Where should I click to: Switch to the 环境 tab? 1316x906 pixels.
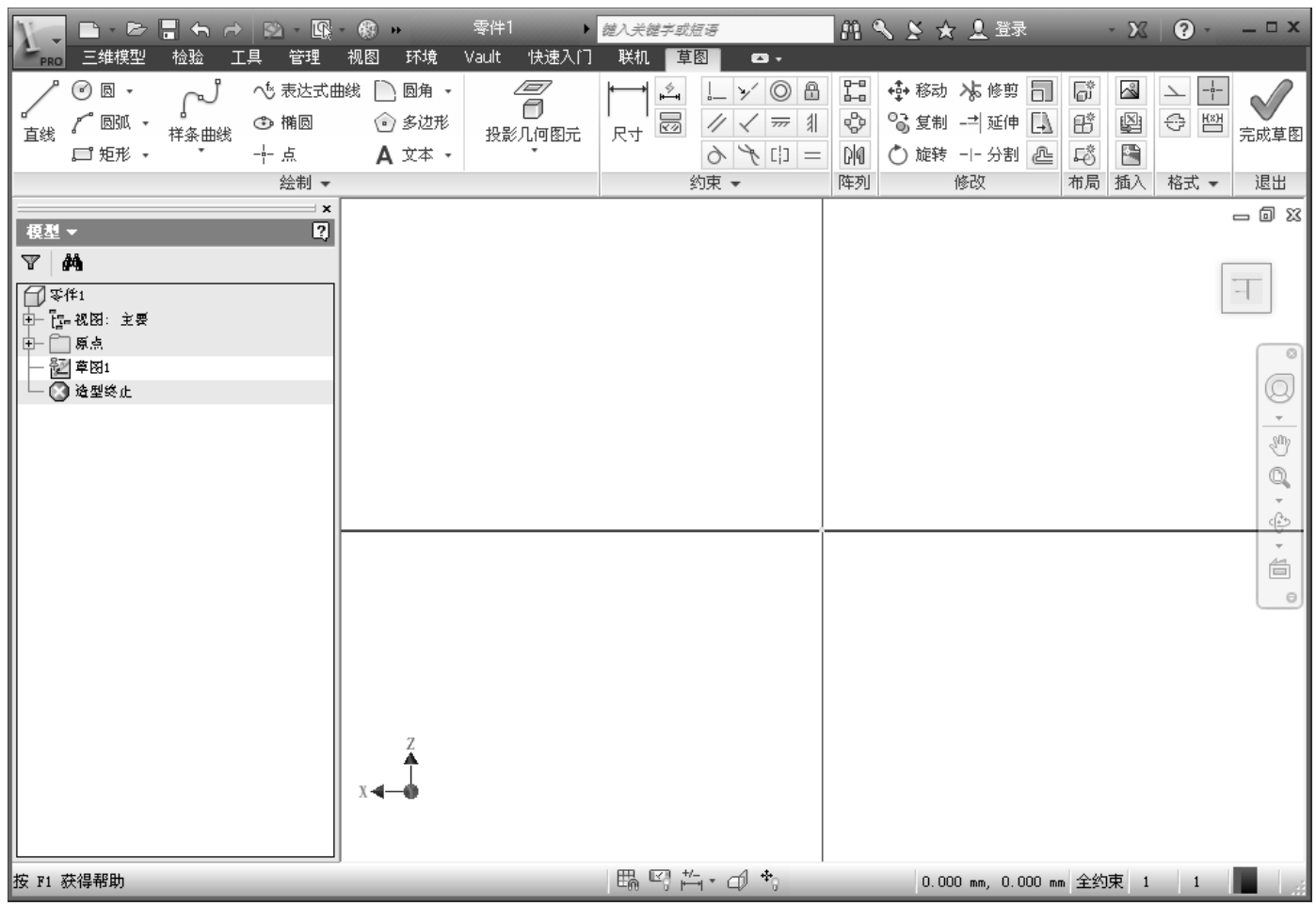click(x=421, y=57)
